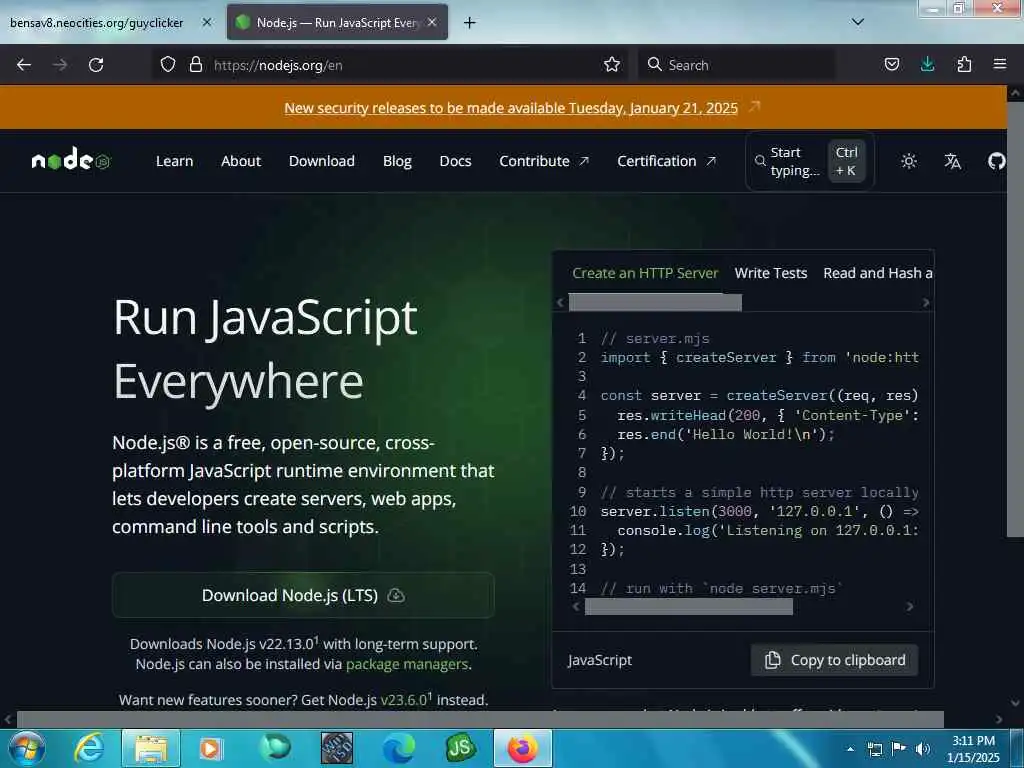Open the tracking protection shield icon
This screenshot has width=1024, height=768.
[168, 65]
